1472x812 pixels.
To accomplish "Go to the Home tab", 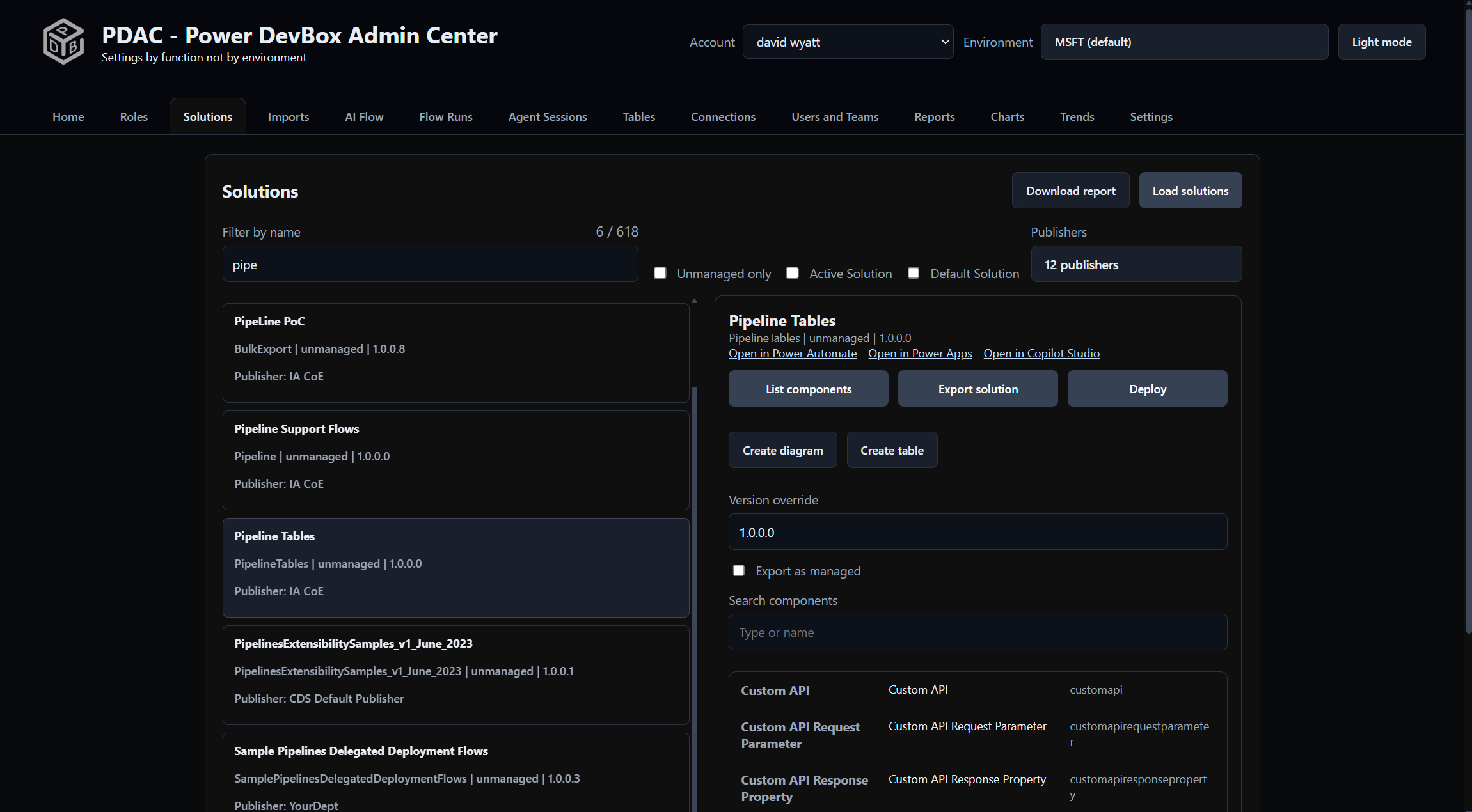I will pos(68,116).
